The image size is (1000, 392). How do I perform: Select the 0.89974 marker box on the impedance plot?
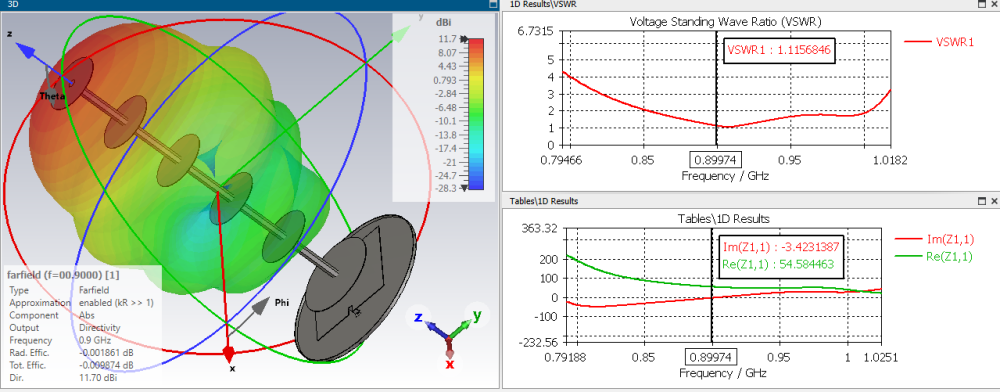tap(711, 356)
